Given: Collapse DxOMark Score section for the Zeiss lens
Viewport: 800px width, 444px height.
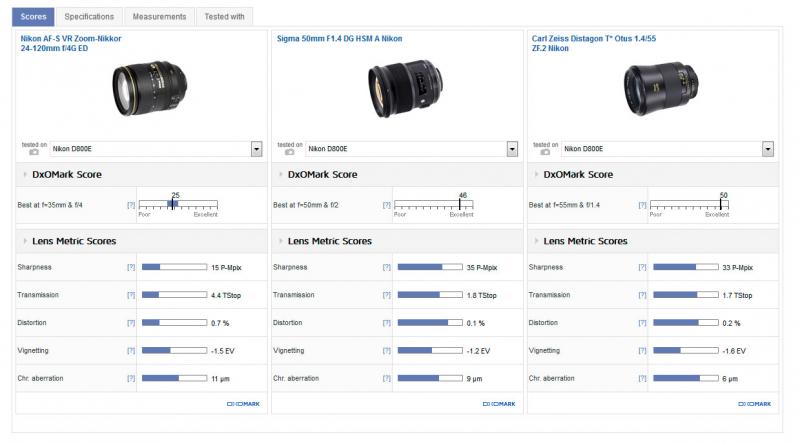Looking at the screenshot, I should pyautogui.click(x=536, y=175).
